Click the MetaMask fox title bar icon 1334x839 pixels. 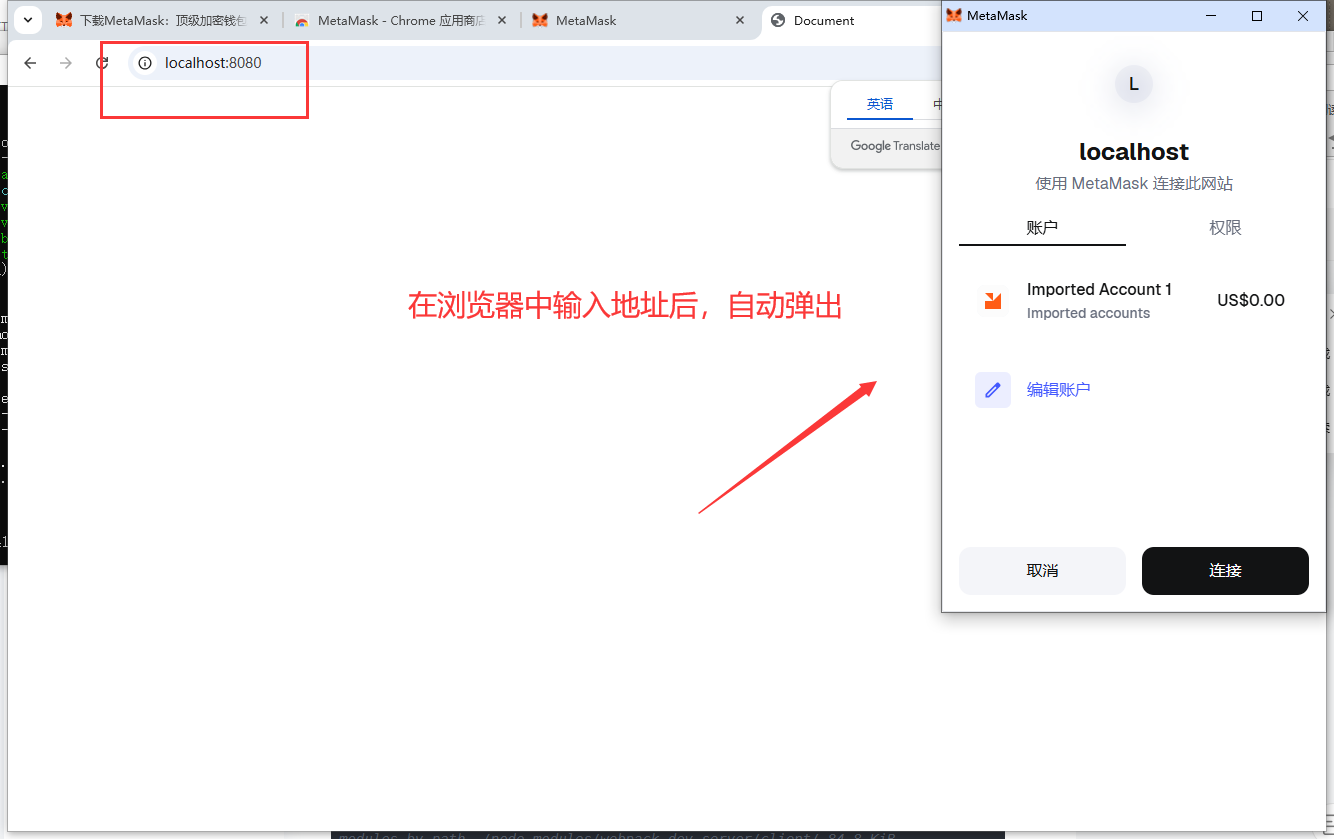(954, 15)
